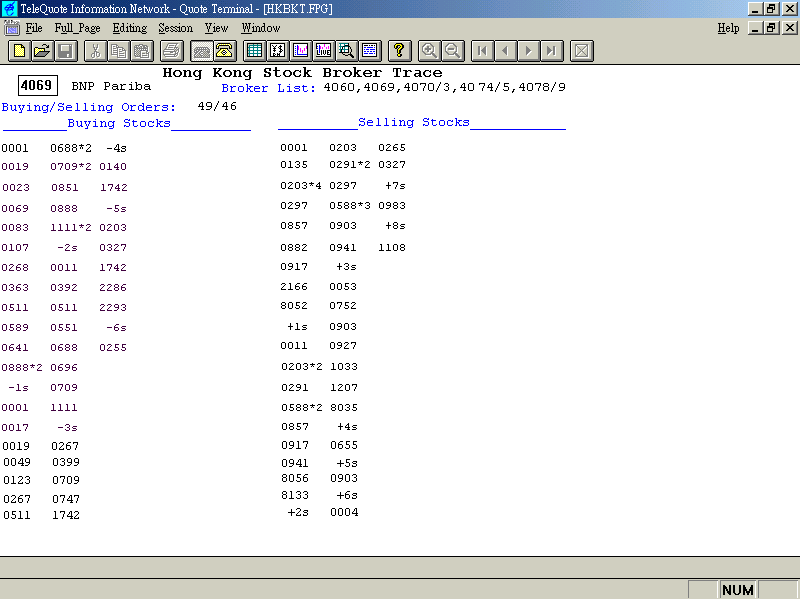Click the Zoom Out magnifier icon
800x600 pixels.
(x=452, y=51)
